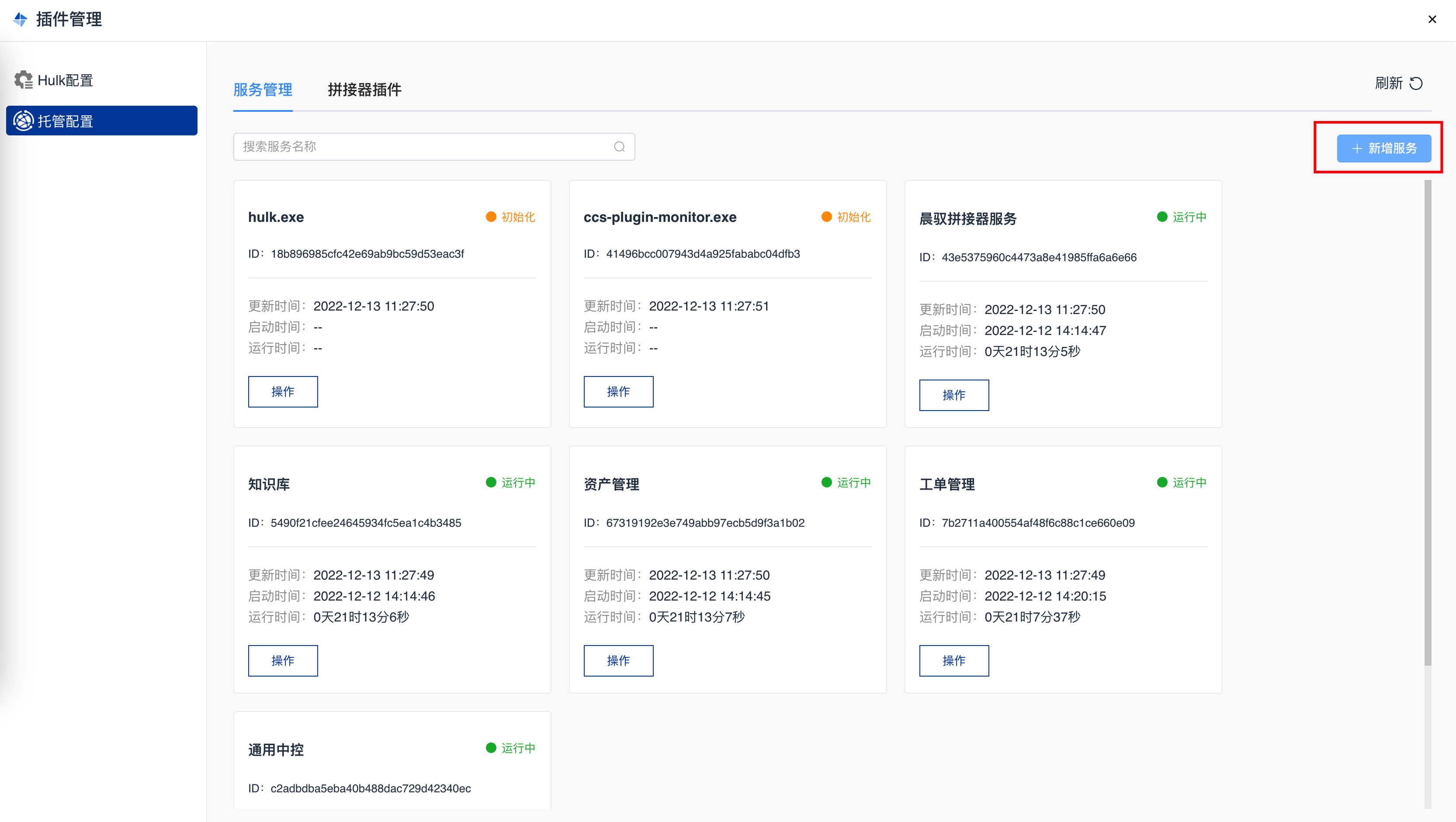The height and width of the screenshot is (822, 1456).
Task: Click the 晨驭拼接器服务 service title
Action: pos(968,219)
